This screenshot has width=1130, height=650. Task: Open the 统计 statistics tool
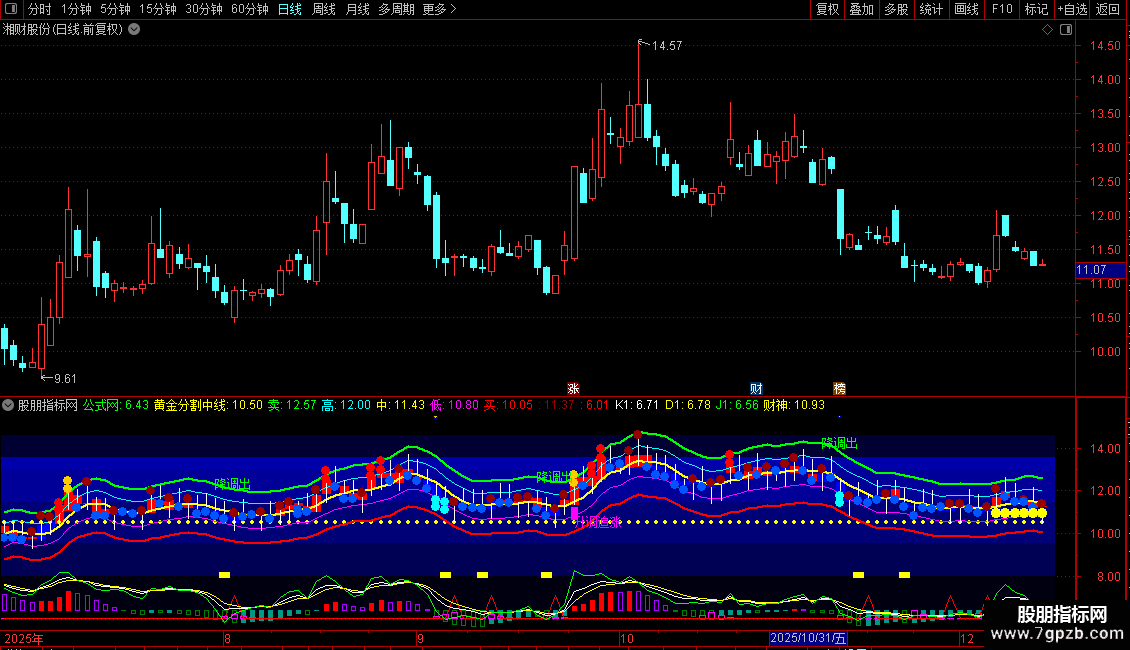931,9
